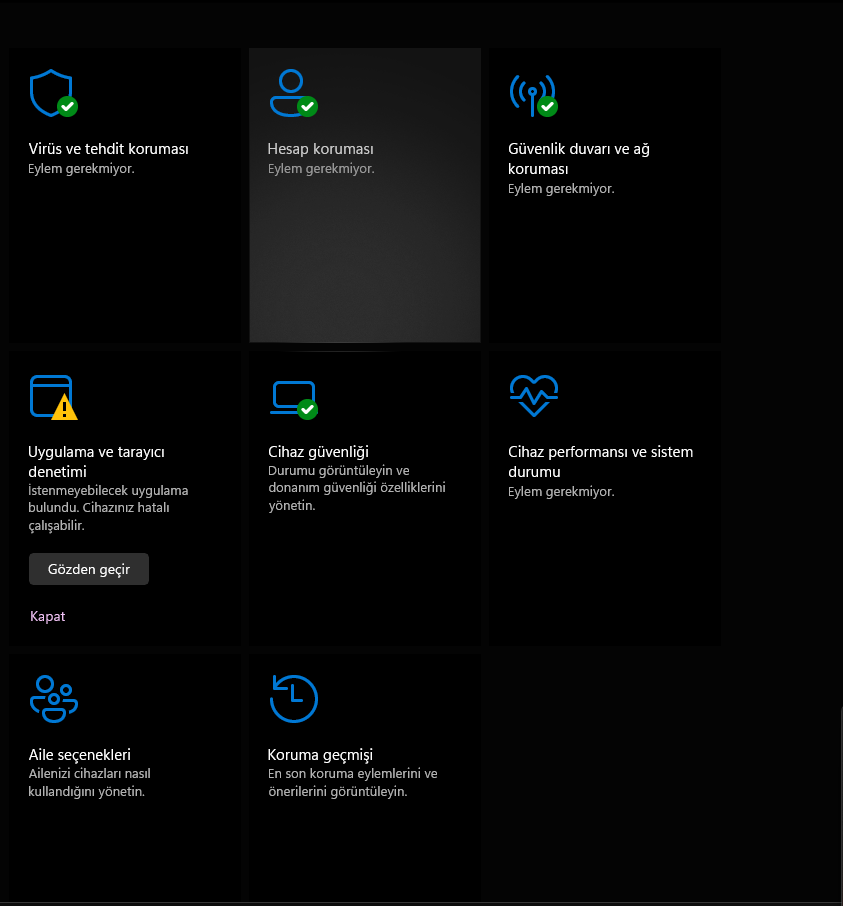This screenshot has width=843, height=906.
Task: Open the Aile seçenekleri family icon
Action: (54, 699)
